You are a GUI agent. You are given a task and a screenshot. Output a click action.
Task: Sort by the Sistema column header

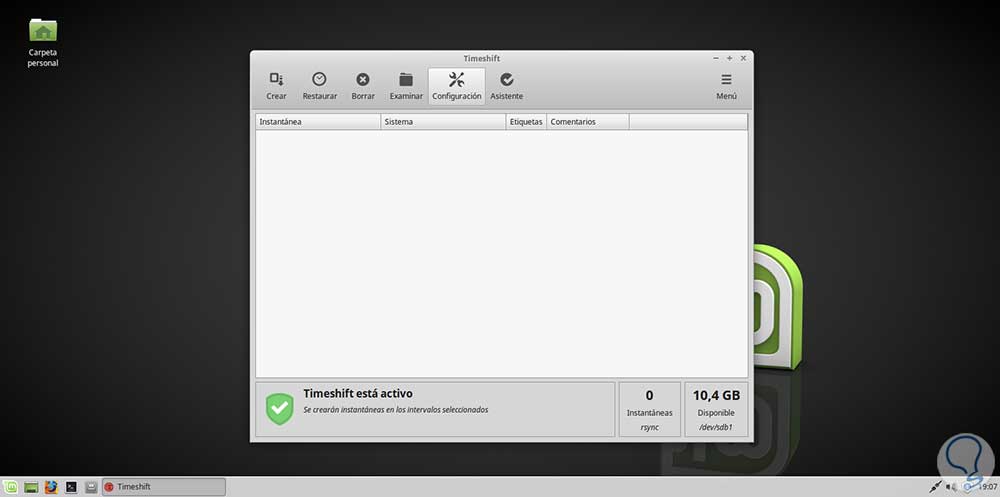[443, 122]
